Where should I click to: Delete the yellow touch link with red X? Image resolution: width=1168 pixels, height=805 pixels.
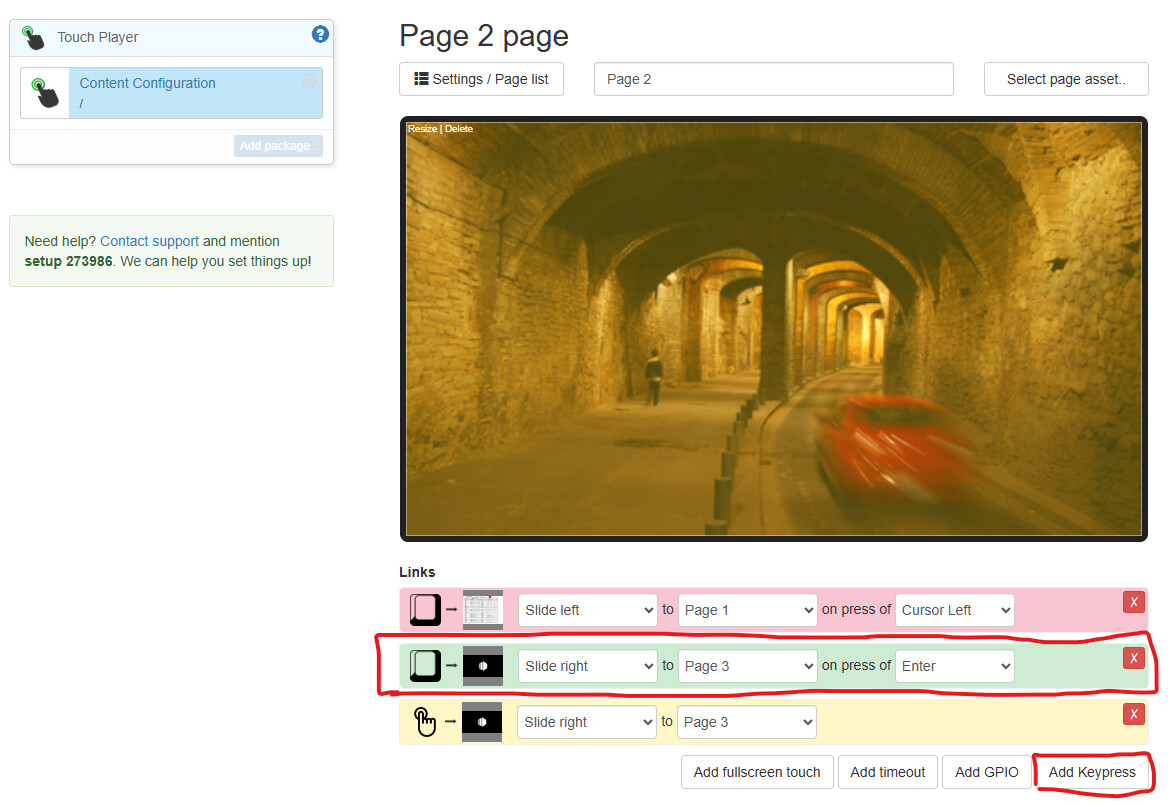[1133, 714]
